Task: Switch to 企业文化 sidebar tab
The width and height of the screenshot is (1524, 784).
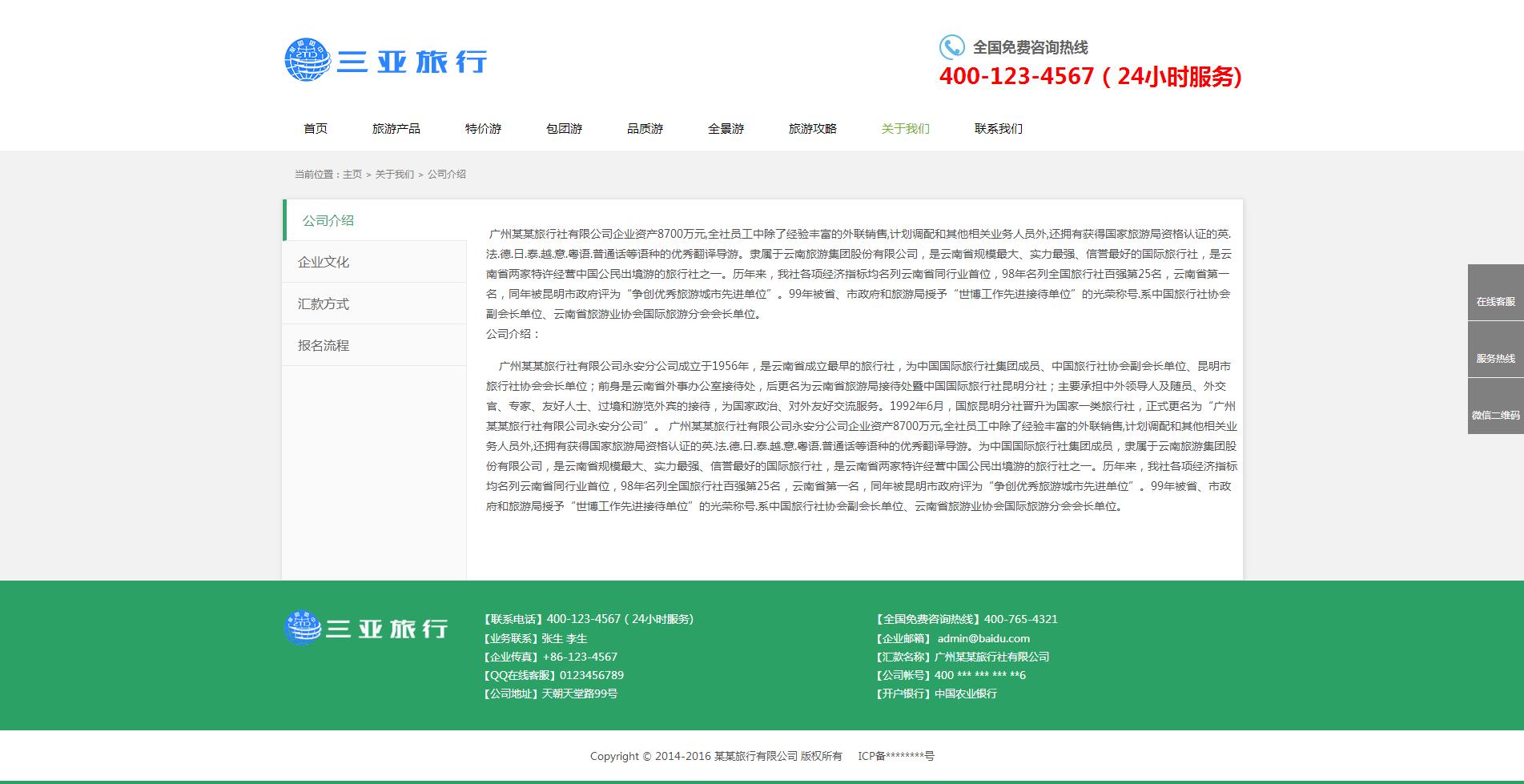Action: click(x=324, y=262)
